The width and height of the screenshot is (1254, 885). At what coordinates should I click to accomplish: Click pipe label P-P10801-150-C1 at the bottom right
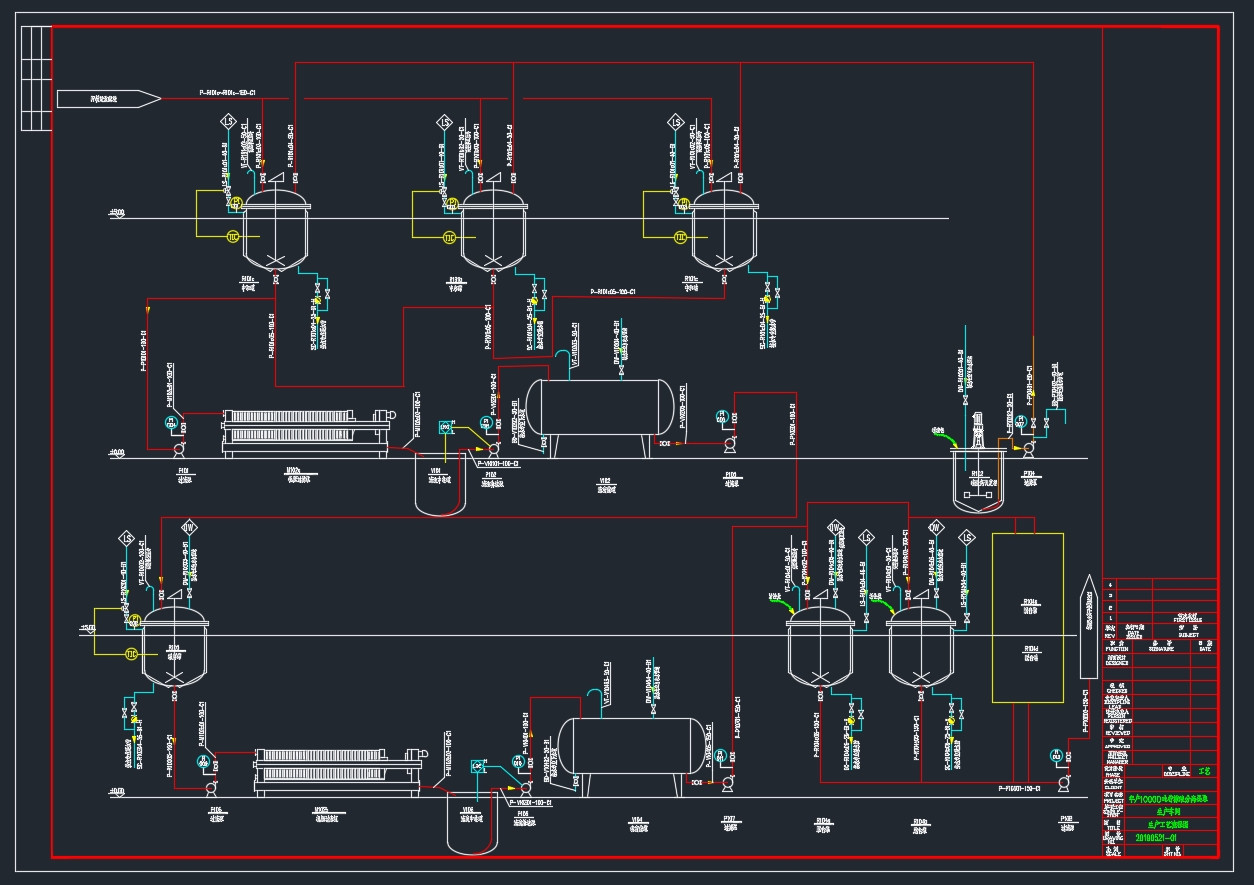1020,789
